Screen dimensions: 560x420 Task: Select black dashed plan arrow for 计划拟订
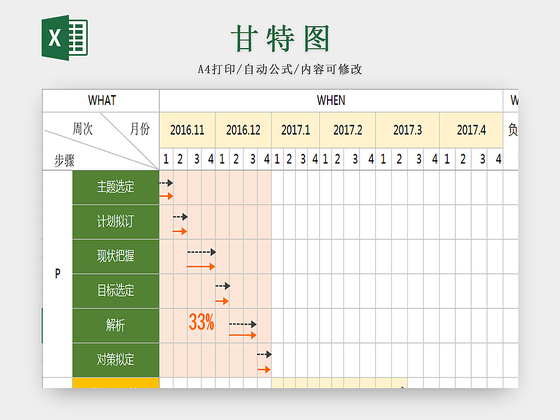tap(180, 217)
